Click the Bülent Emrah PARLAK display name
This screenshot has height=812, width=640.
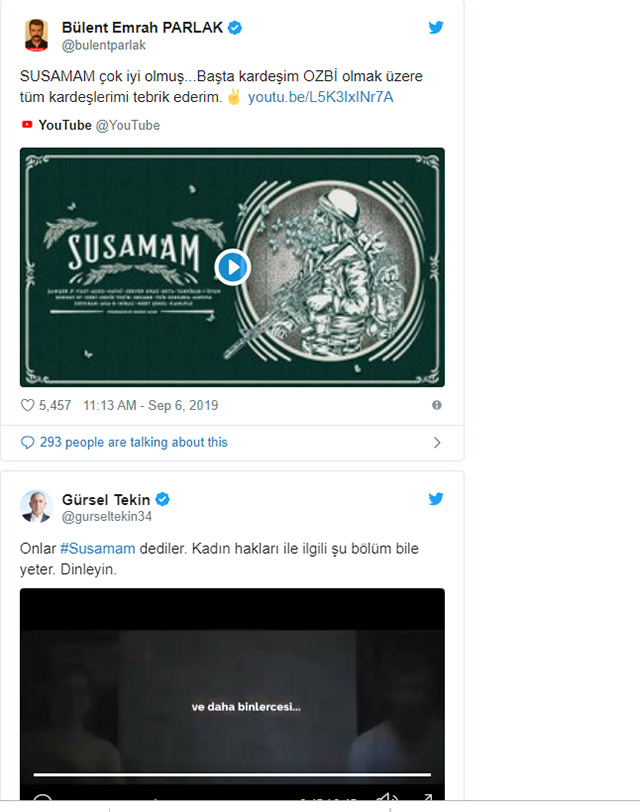[142, 27]
